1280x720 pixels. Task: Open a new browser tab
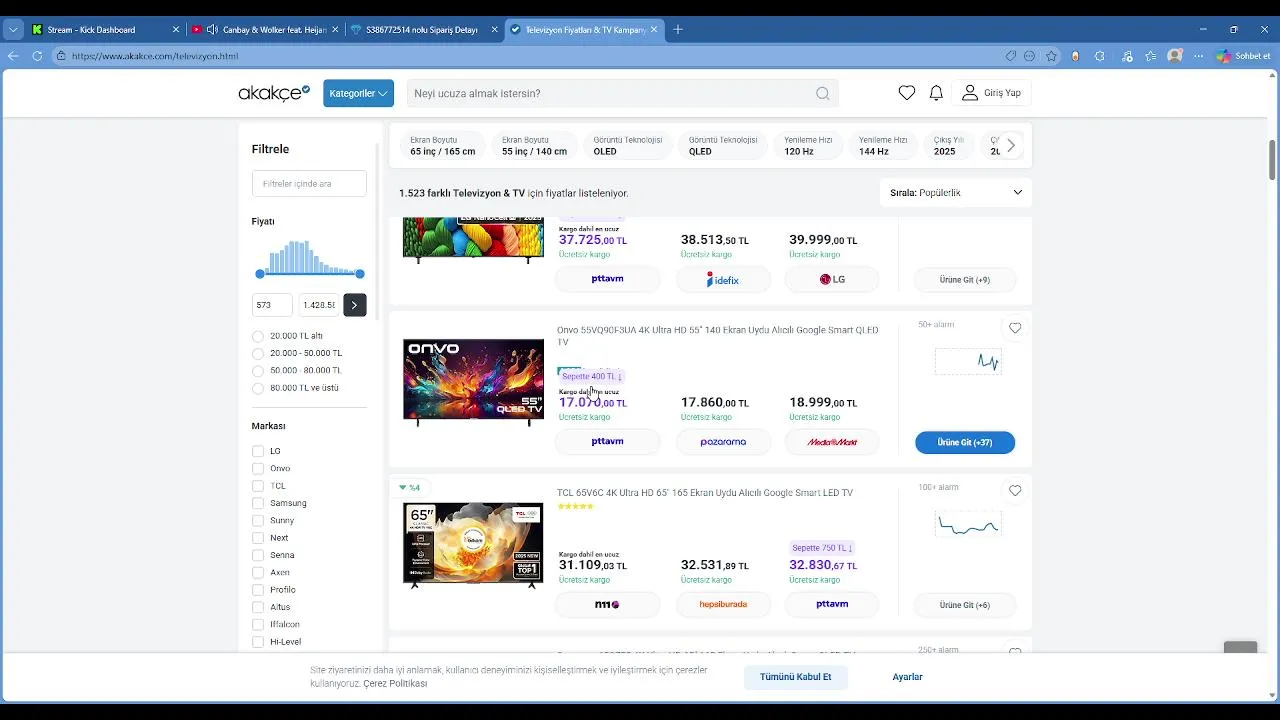678,30
